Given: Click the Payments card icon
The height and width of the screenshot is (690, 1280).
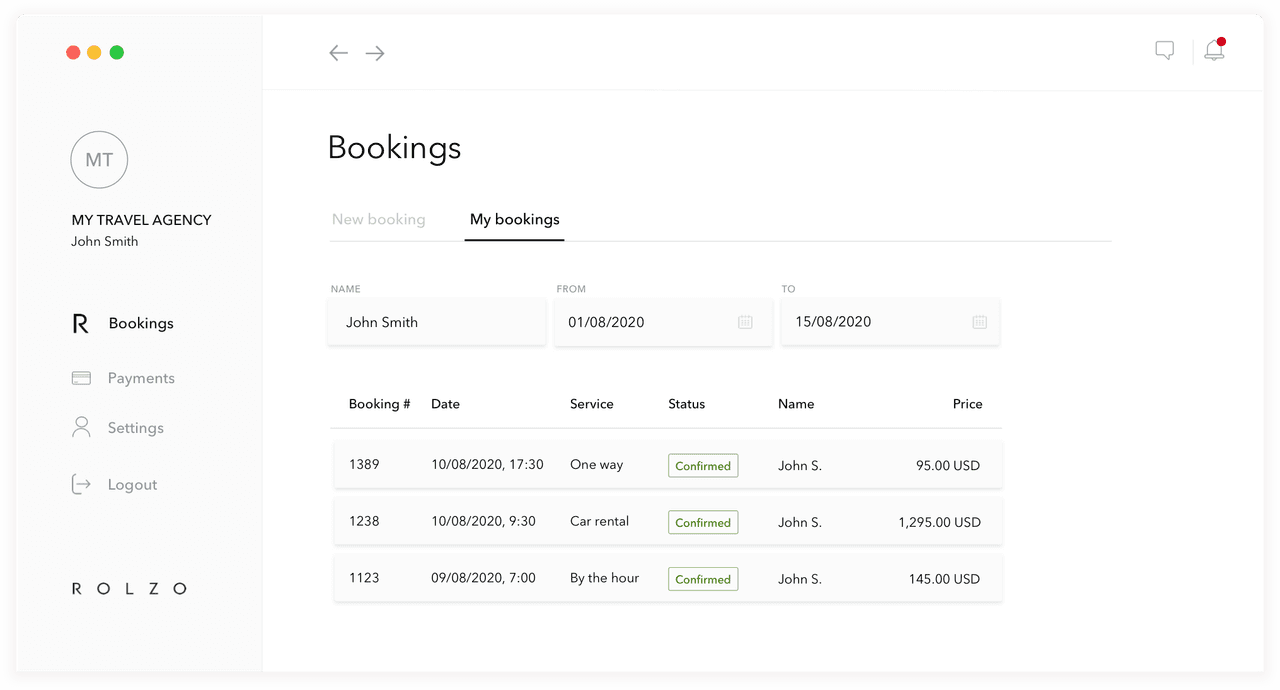Looking at the screenshot, I should click(x=81, y=378).
